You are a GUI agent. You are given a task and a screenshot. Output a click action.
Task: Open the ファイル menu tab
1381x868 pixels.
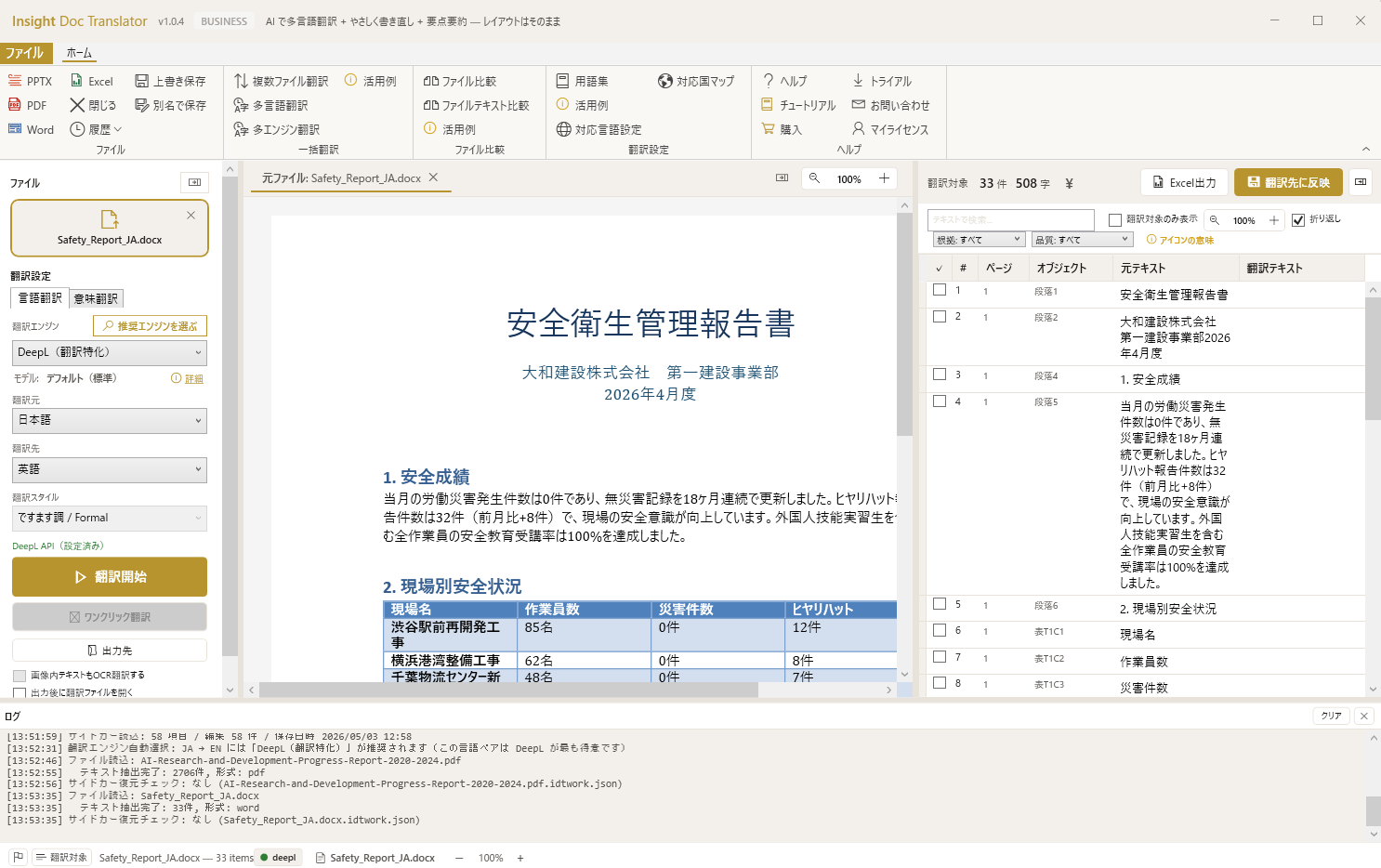coord(24,53)
